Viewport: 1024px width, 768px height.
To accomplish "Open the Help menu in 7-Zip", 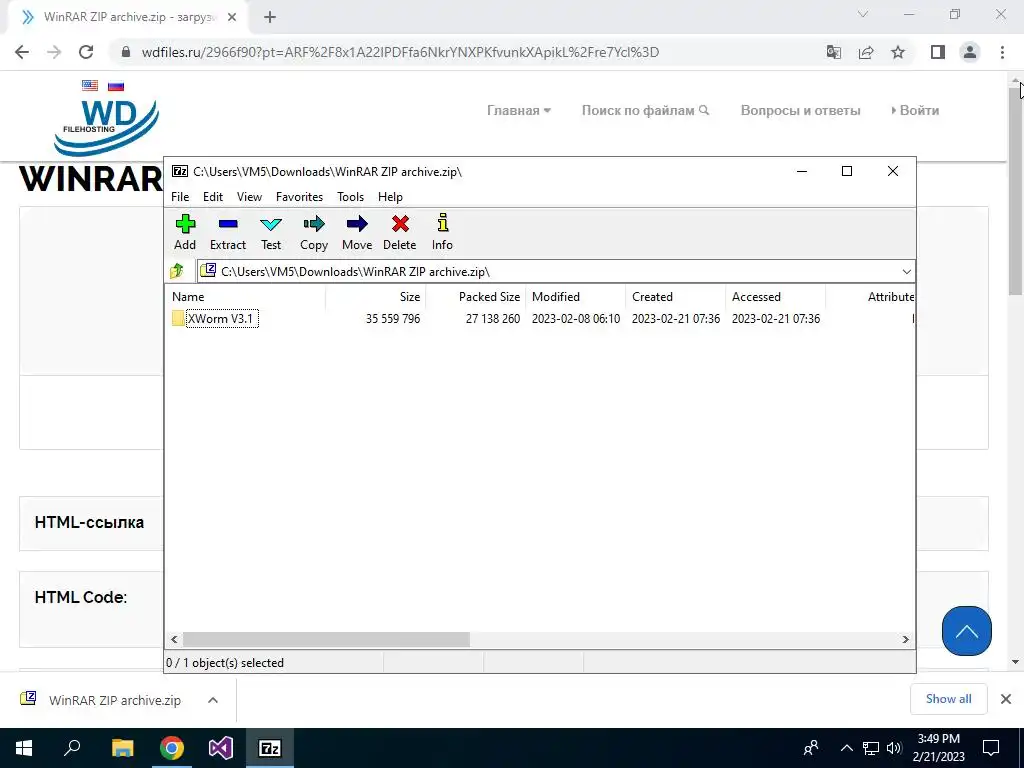I will (390, 197).
